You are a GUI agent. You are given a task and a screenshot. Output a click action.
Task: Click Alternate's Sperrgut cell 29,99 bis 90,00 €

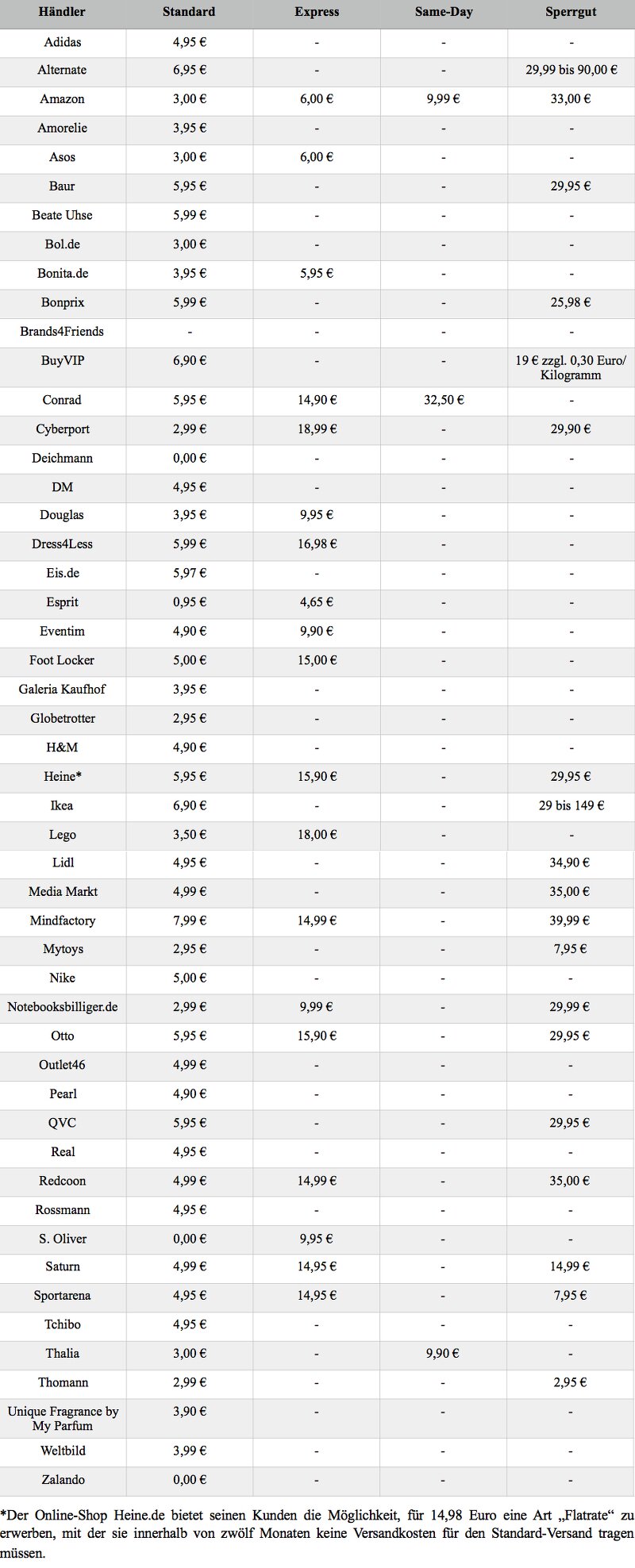[571, 70]
